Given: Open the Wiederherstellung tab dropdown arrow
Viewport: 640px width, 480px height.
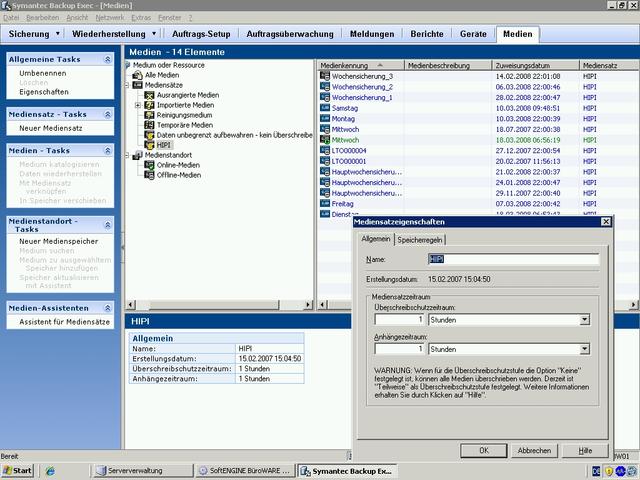Looking at the screenshot, I should pos(154,33).
